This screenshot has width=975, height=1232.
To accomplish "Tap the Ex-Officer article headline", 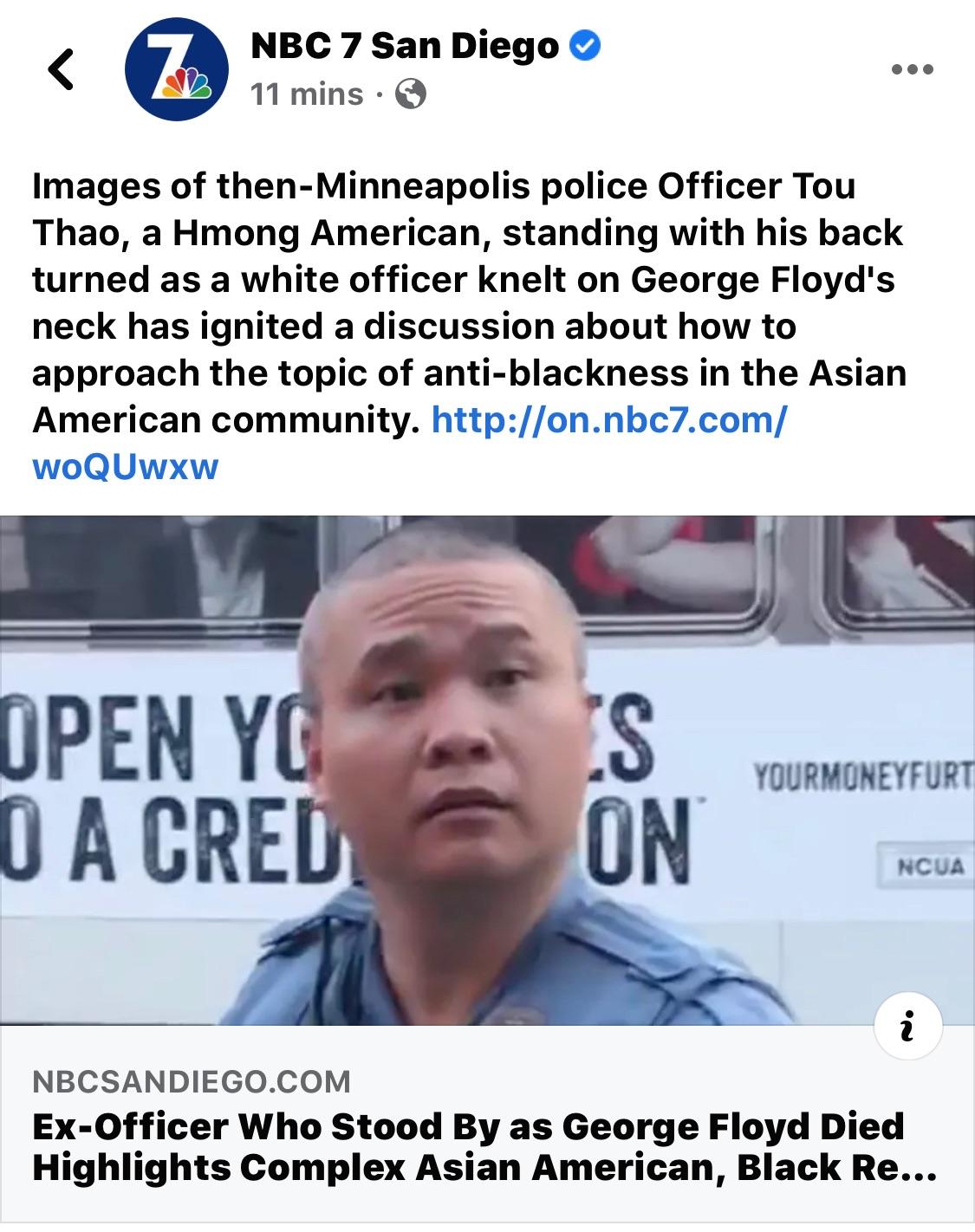I will click(484, 1147).
